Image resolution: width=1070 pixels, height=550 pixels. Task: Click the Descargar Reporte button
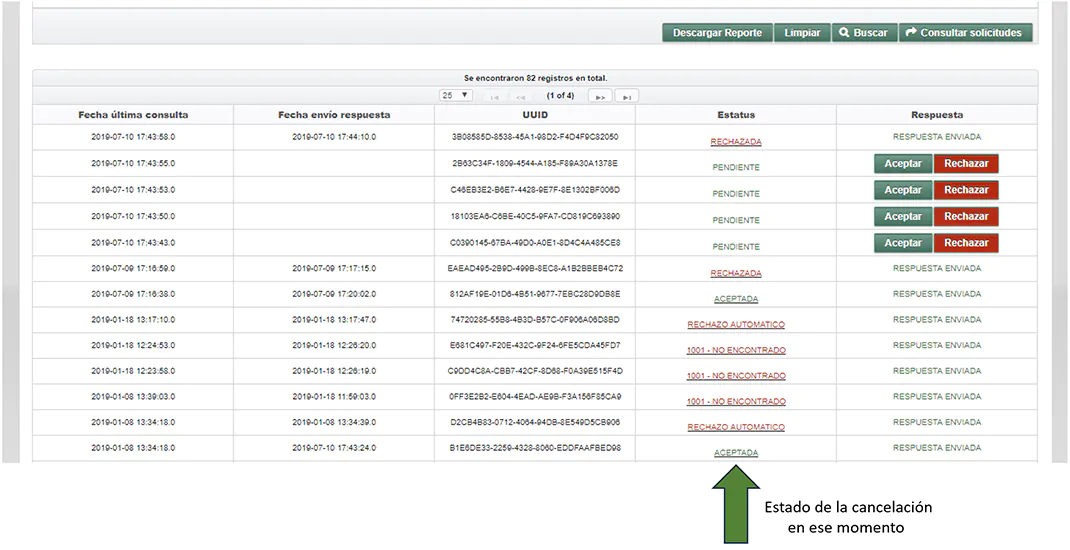(717, 33)
